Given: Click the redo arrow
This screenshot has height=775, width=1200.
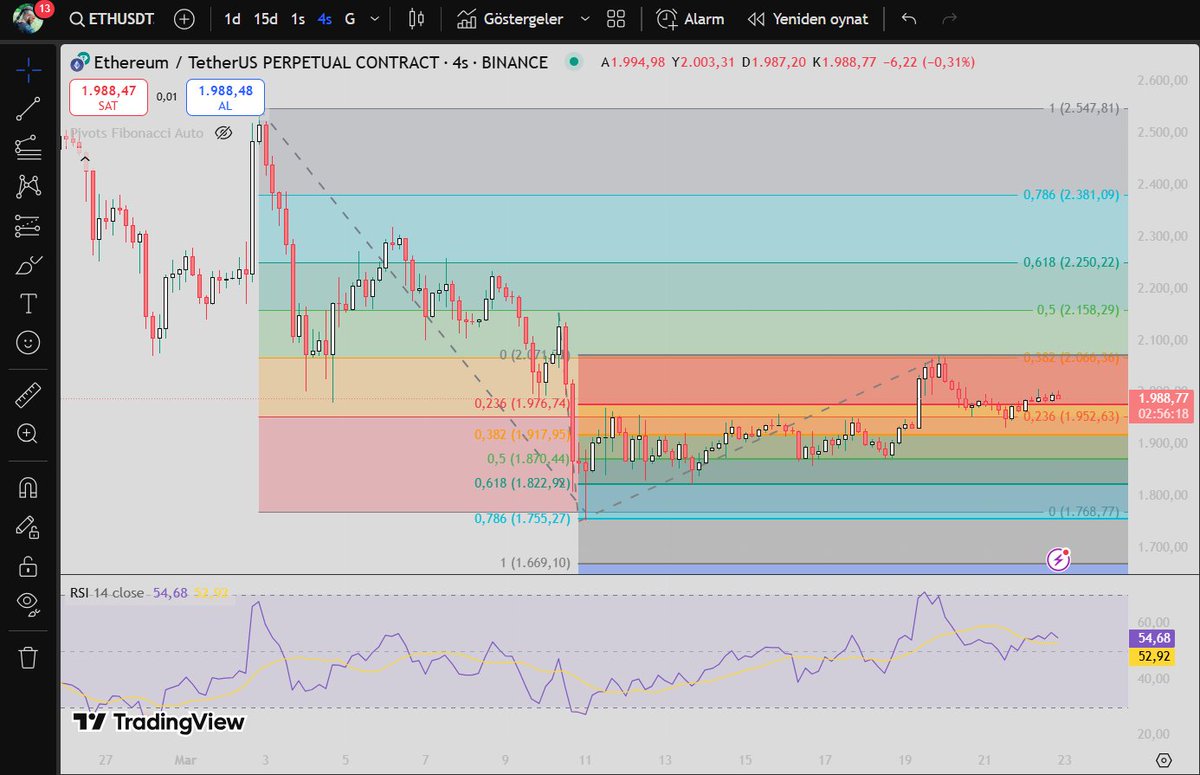Looking at the screenshot, I should 949,19.
